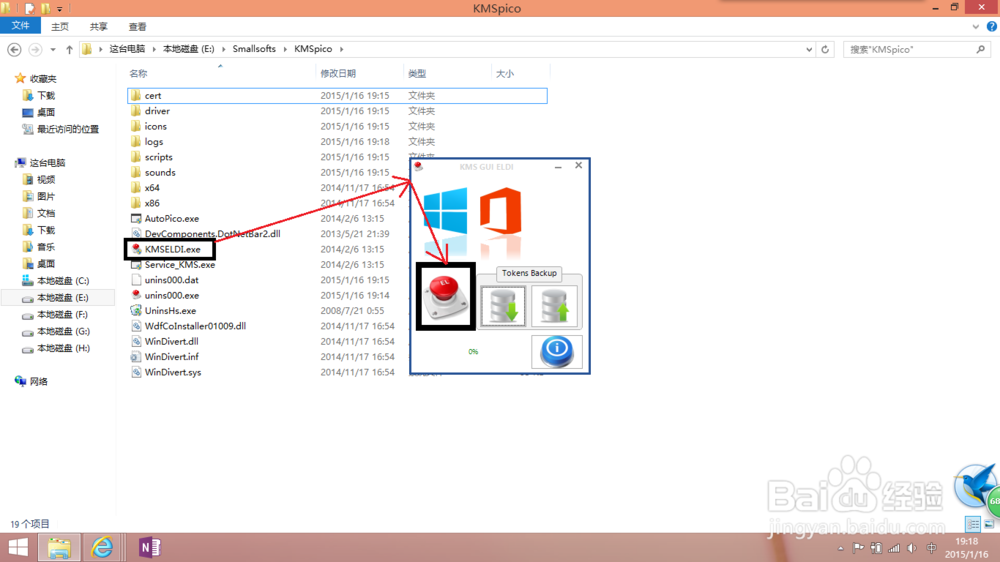Open the Windows Start button

[x=18, y=547]
